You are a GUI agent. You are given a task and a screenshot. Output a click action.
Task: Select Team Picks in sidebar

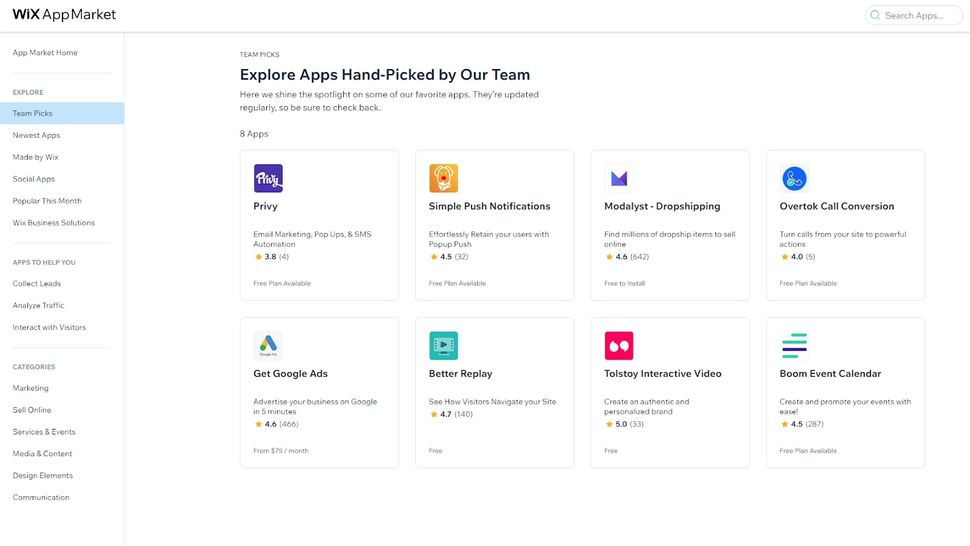(62, 113)
